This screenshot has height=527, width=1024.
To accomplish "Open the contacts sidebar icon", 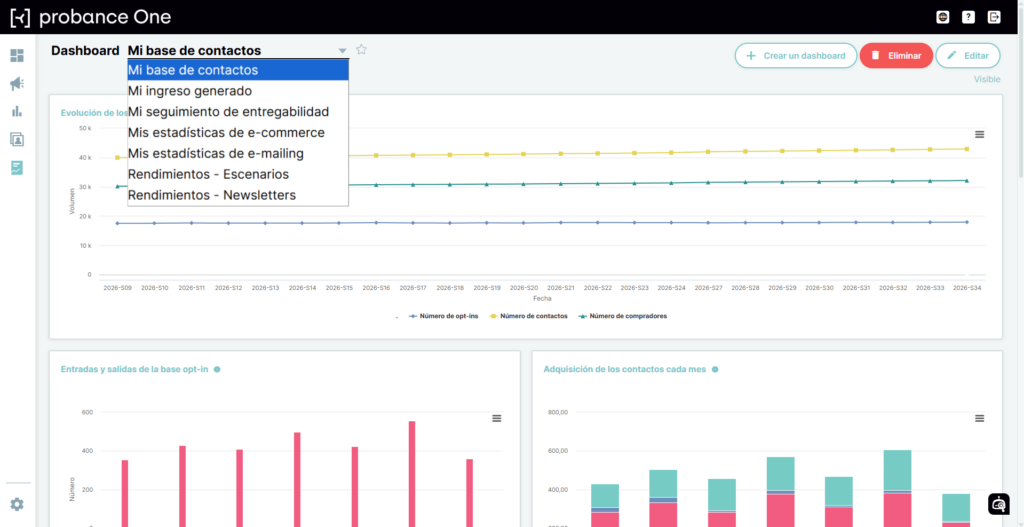I will click(17, 139).
